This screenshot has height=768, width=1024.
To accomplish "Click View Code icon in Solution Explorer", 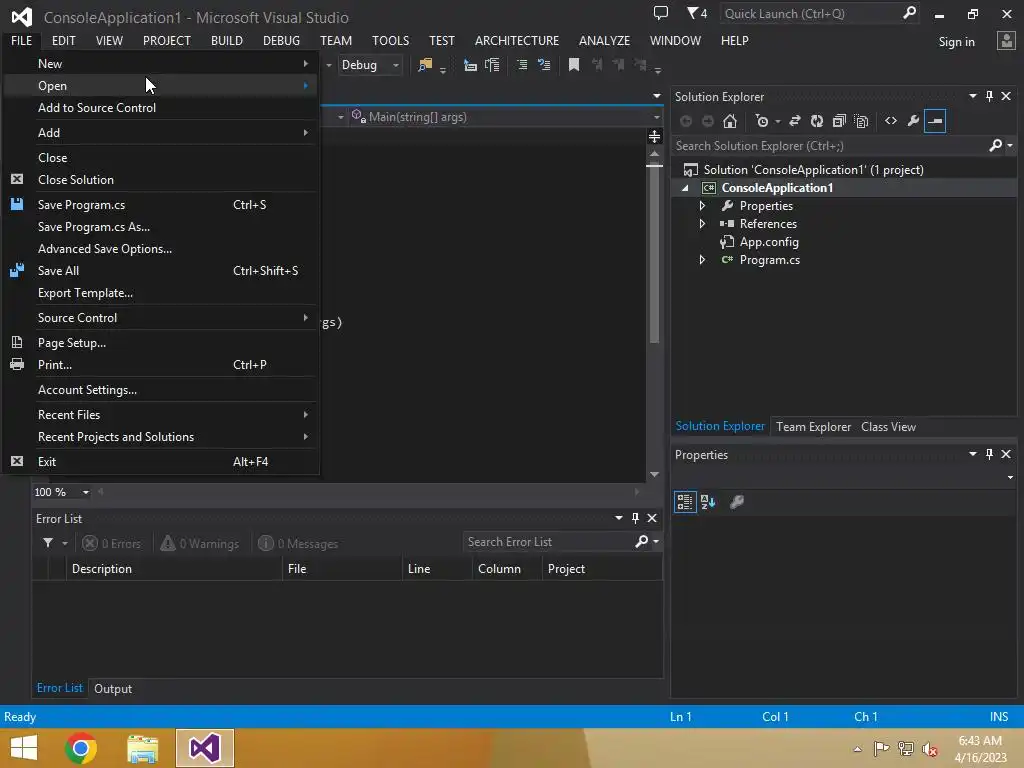I will coord(891,121).
